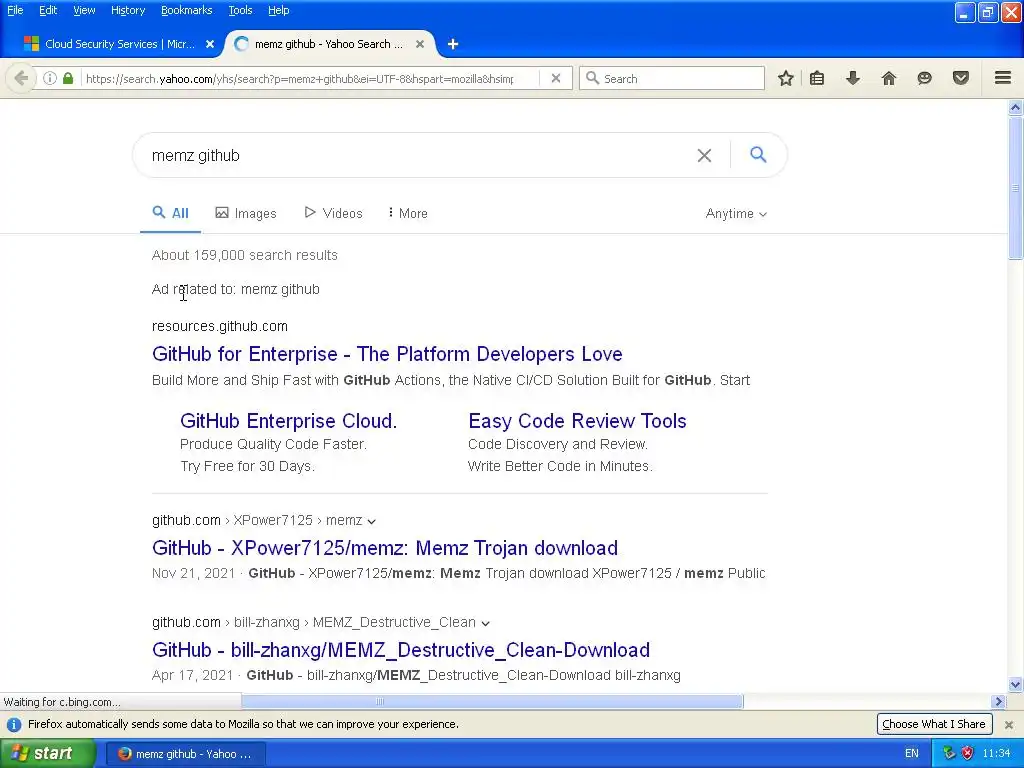Viewport: 1024px width, 768px height.
Task: Open the Pocket toolbar icon
Action: [x=961, y=78]
